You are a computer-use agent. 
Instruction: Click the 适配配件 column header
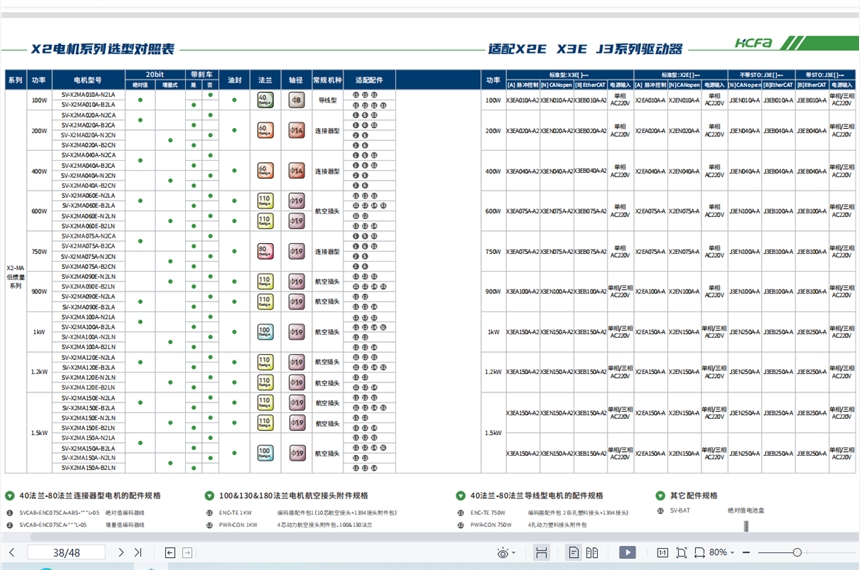pyautogui.click(x=369, y=80)
